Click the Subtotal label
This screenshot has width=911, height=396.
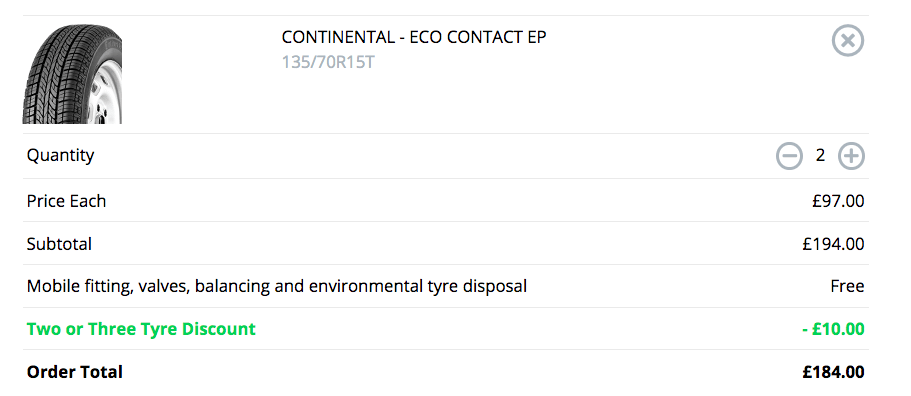(x=59, y=244)
